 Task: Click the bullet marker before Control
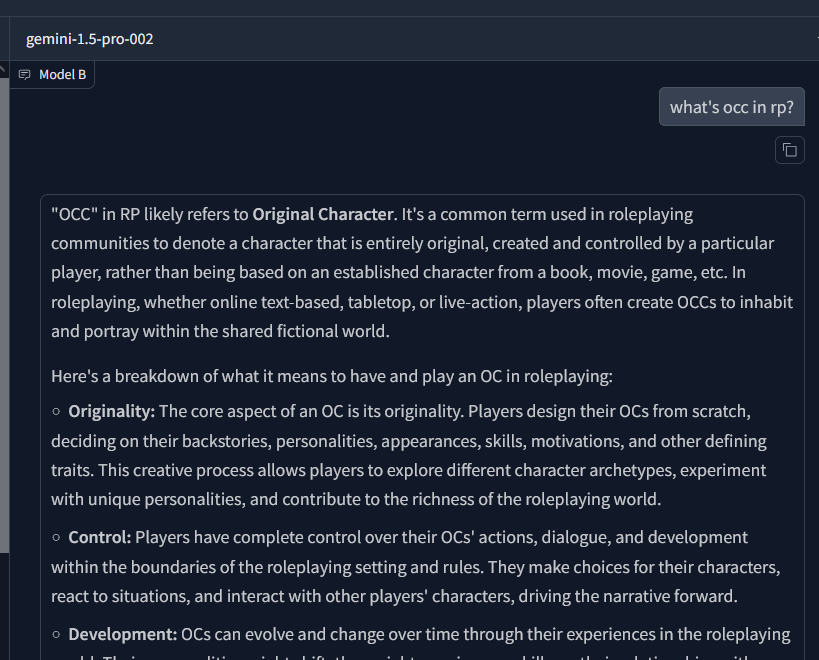(56, 538)
